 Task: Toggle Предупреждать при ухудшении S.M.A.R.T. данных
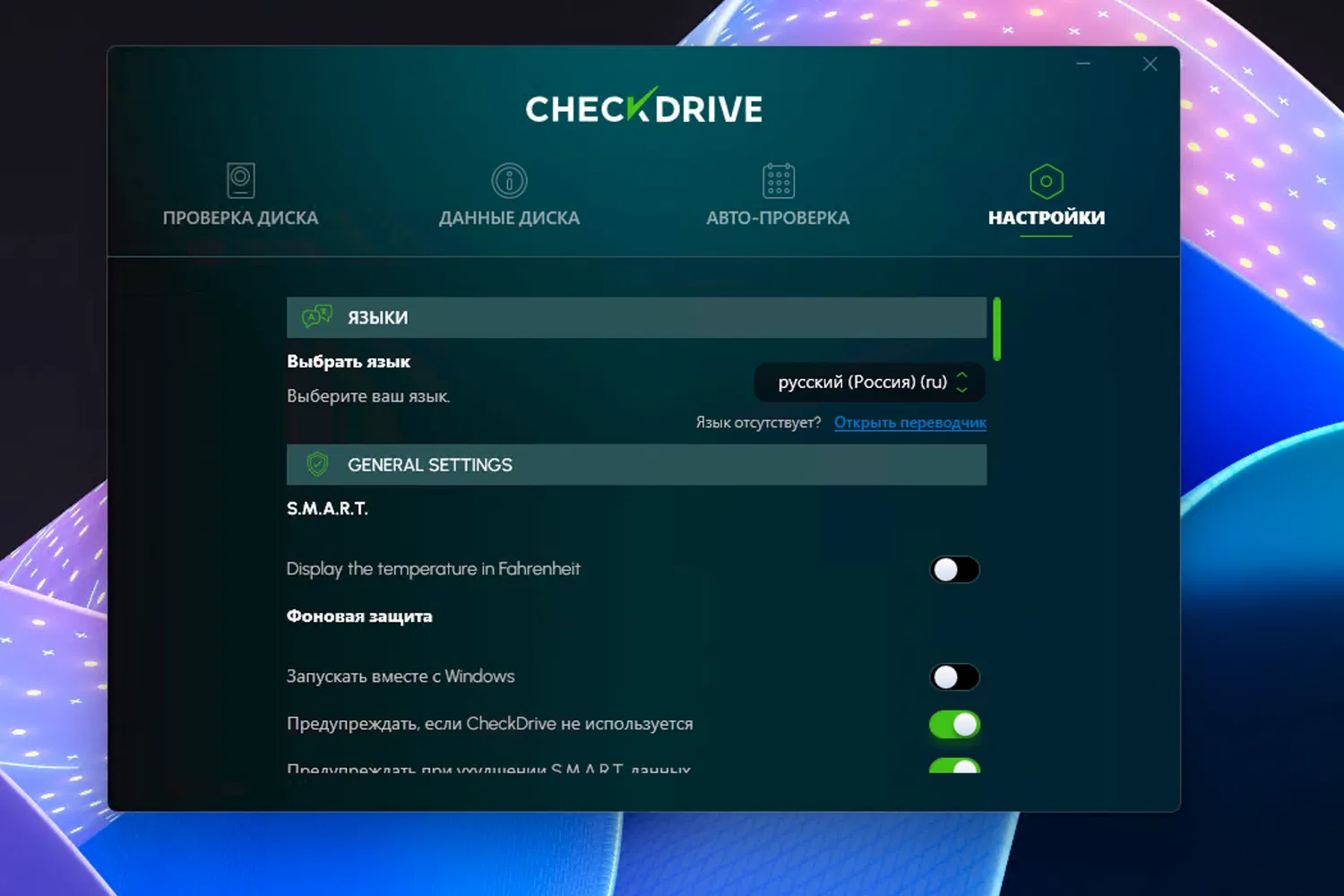(x=954, y=769)
